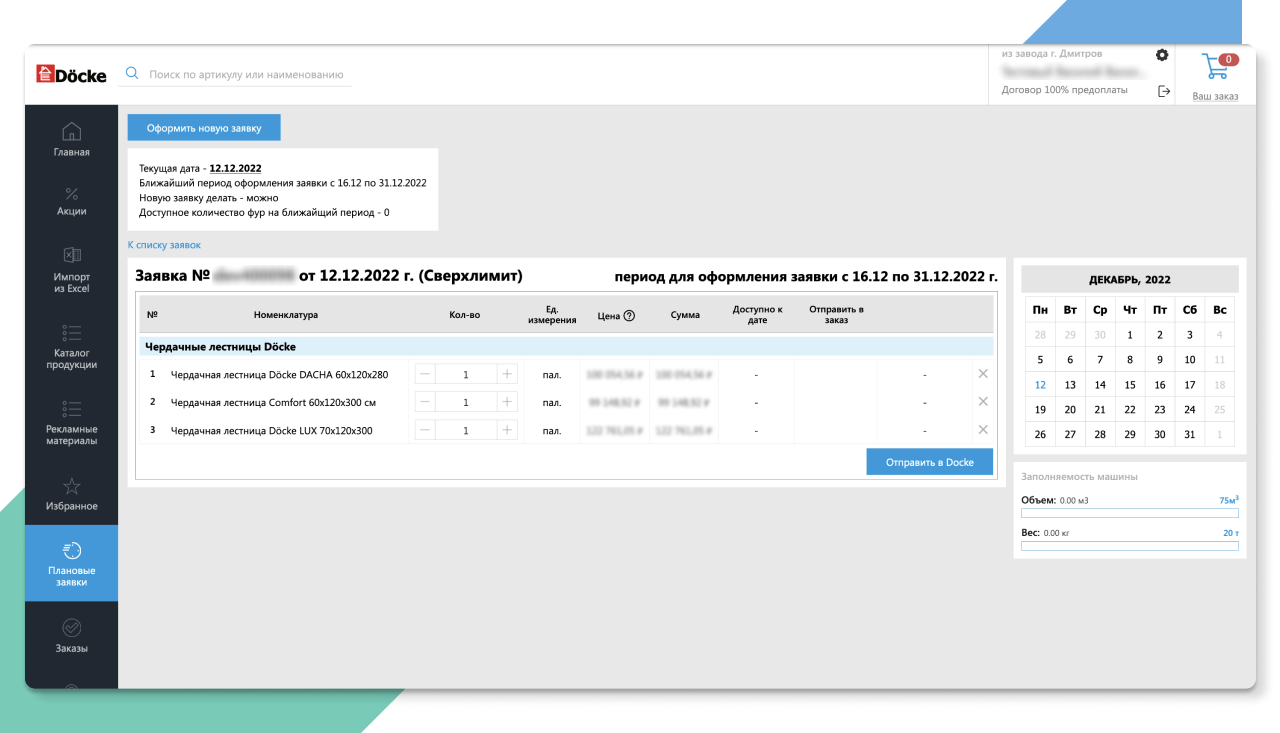This screenshot has height=733, width=1280.
Task: Click the Вес weight fill bar
Action: [1130, 546]
